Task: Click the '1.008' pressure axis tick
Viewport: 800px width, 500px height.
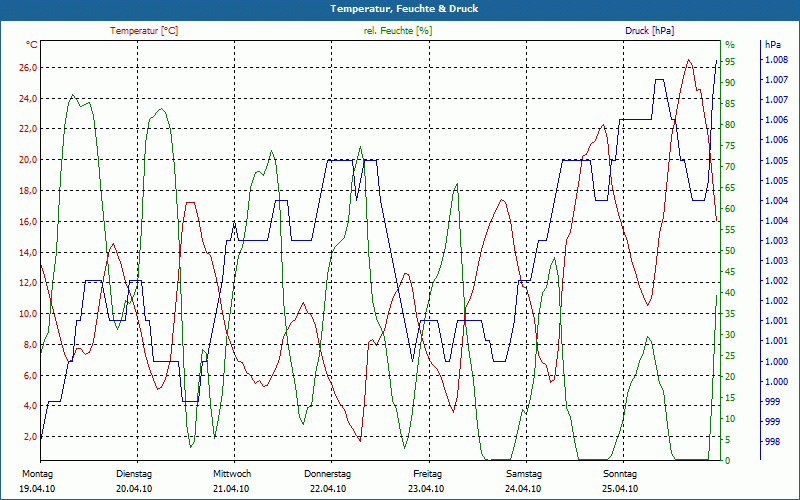Action: [776, 60]
